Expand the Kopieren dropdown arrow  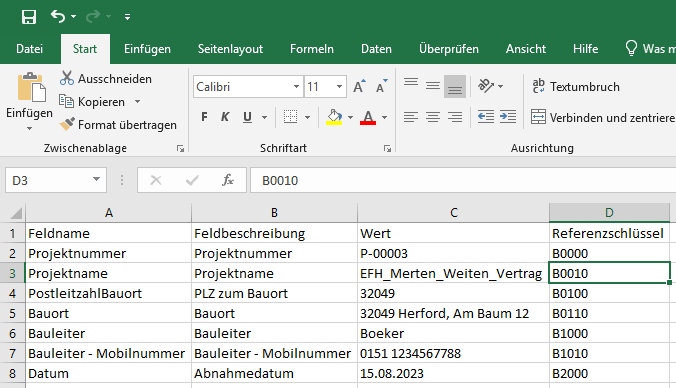pyautogui.click(x=138, y=102)
